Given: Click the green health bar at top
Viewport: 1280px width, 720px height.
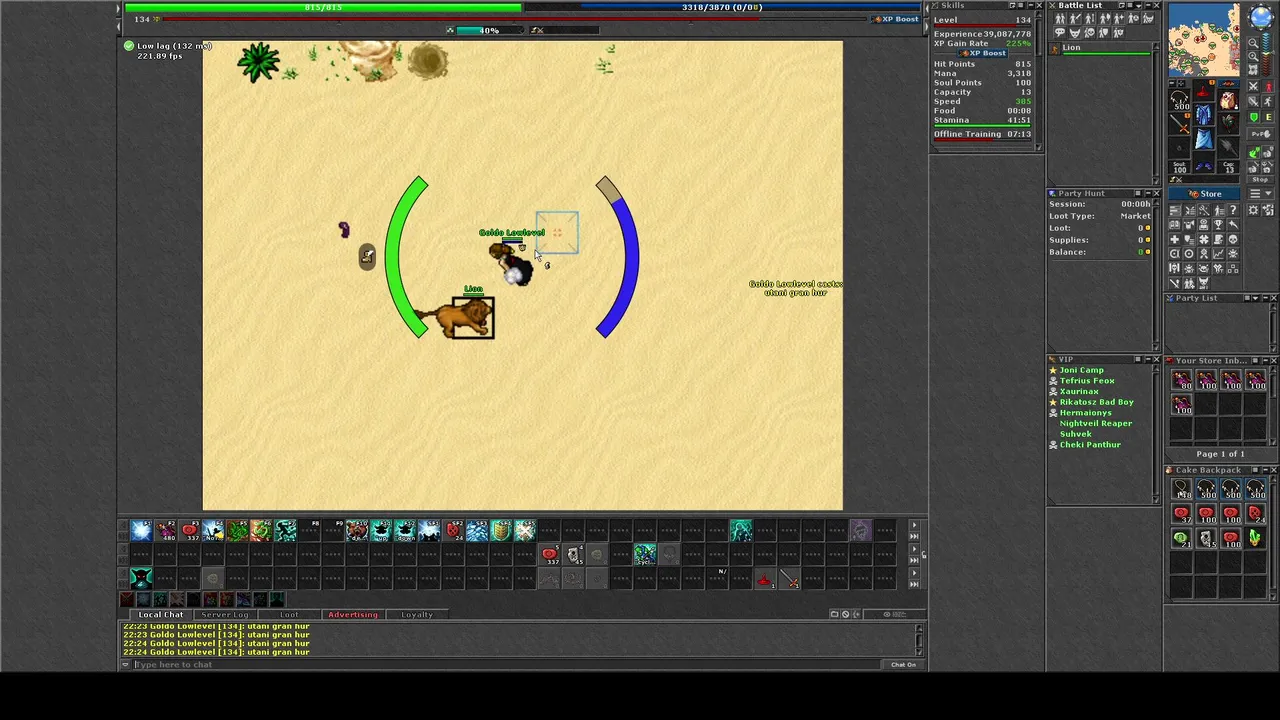Looking at the screenshot, I should [322, 7].
